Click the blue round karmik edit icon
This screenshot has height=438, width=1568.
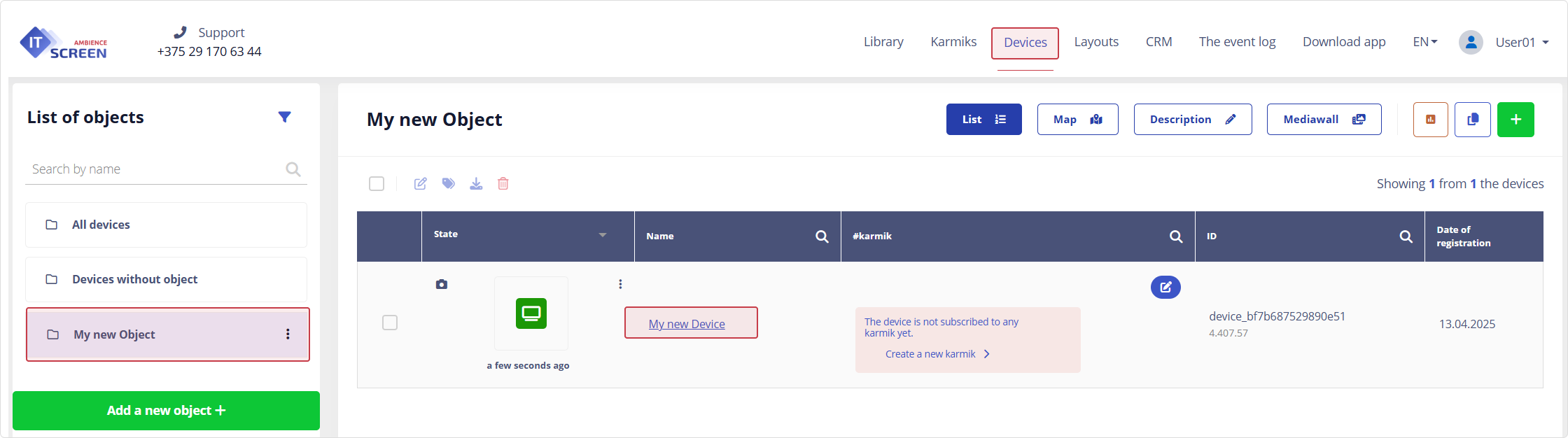tap(1165, 287)
